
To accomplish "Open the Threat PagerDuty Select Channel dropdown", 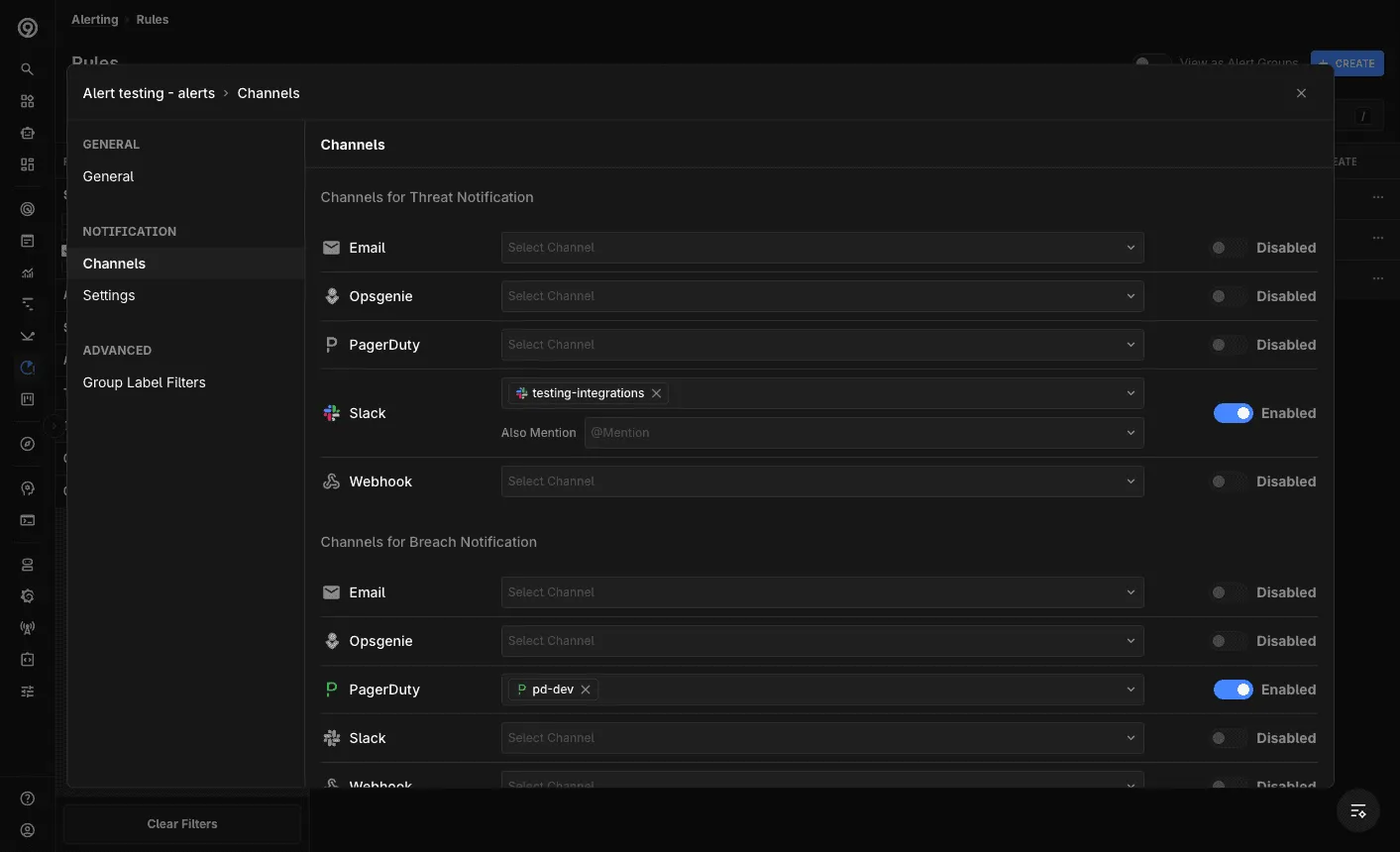I will click(822, 345).
